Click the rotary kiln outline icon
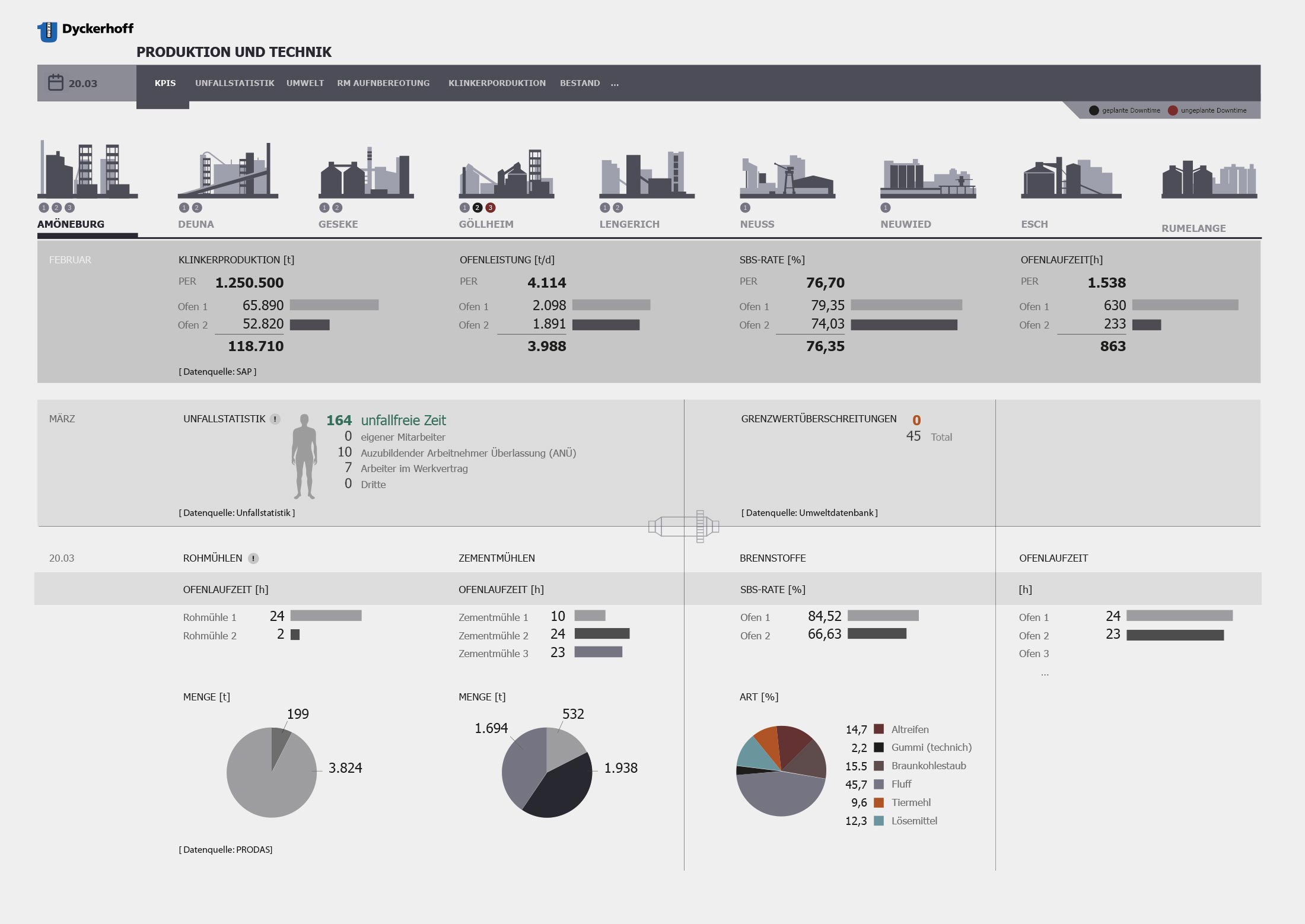 (x=684, y=526)
